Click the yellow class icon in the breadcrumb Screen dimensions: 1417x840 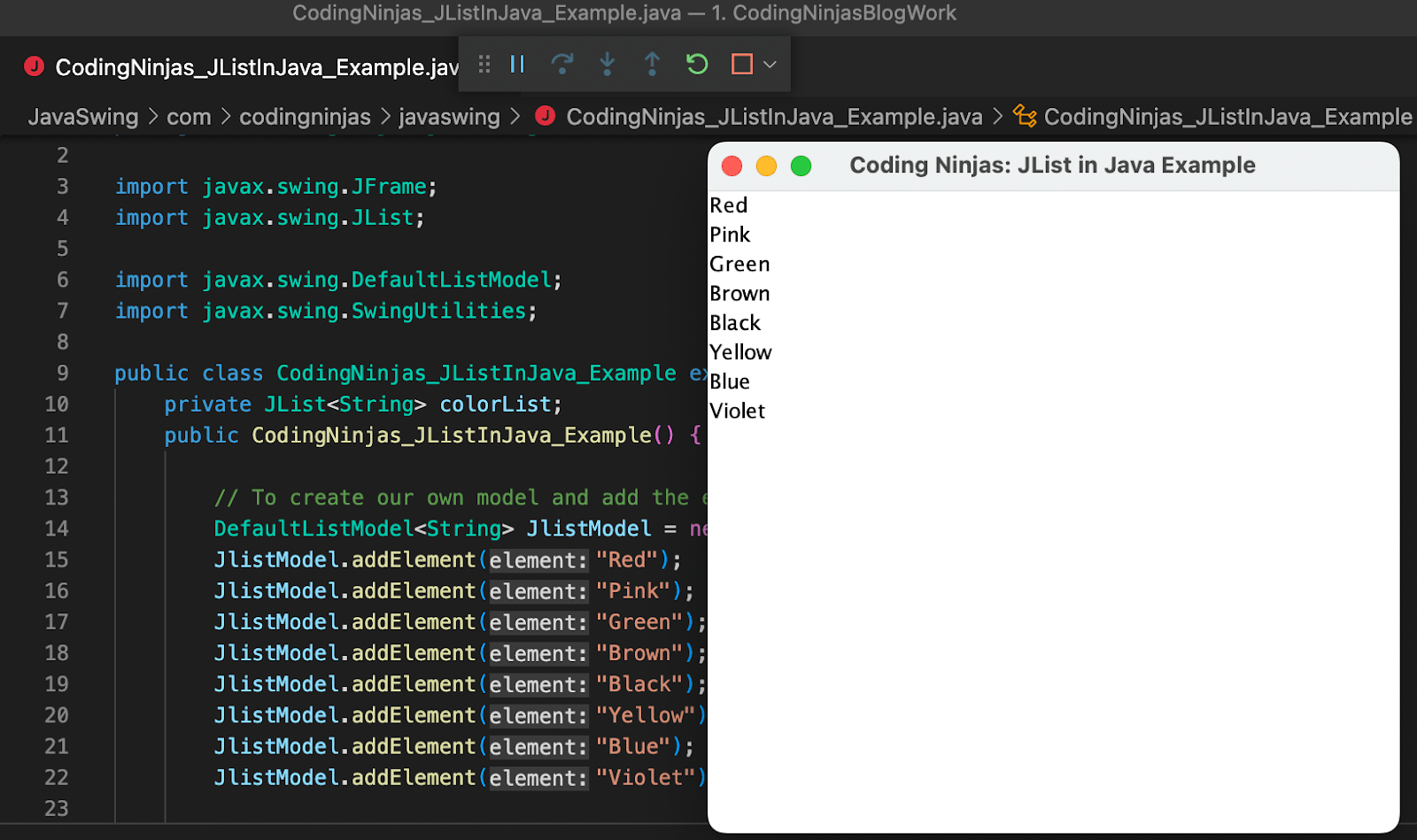coord(1025,116)
